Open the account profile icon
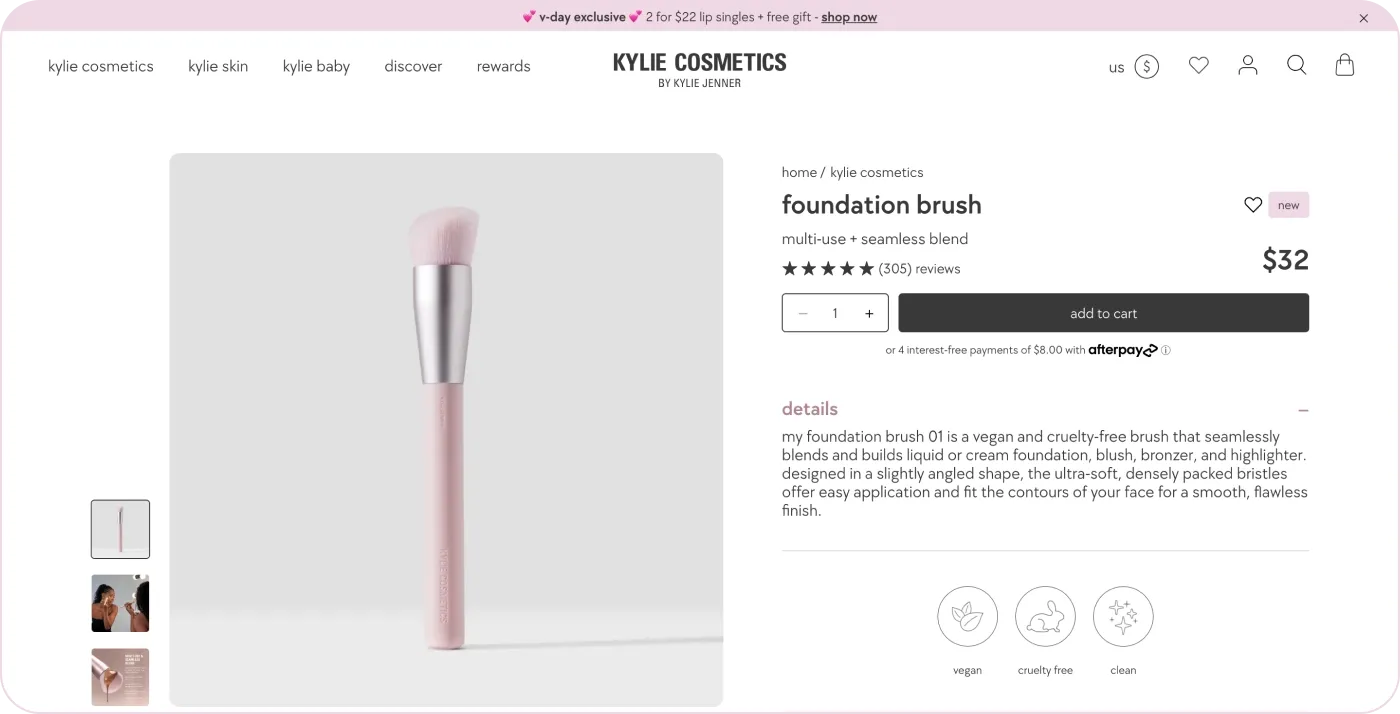Screen dimensions: 1400x714 coord(1247,64)
